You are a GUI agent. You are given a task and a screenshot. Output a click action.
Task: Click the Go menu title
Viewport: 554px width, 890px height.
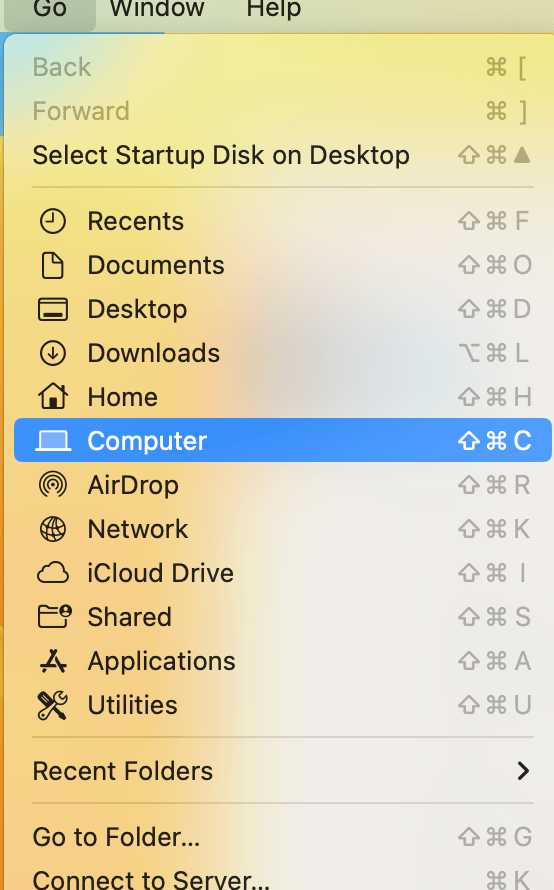click(x=50, y=9)
